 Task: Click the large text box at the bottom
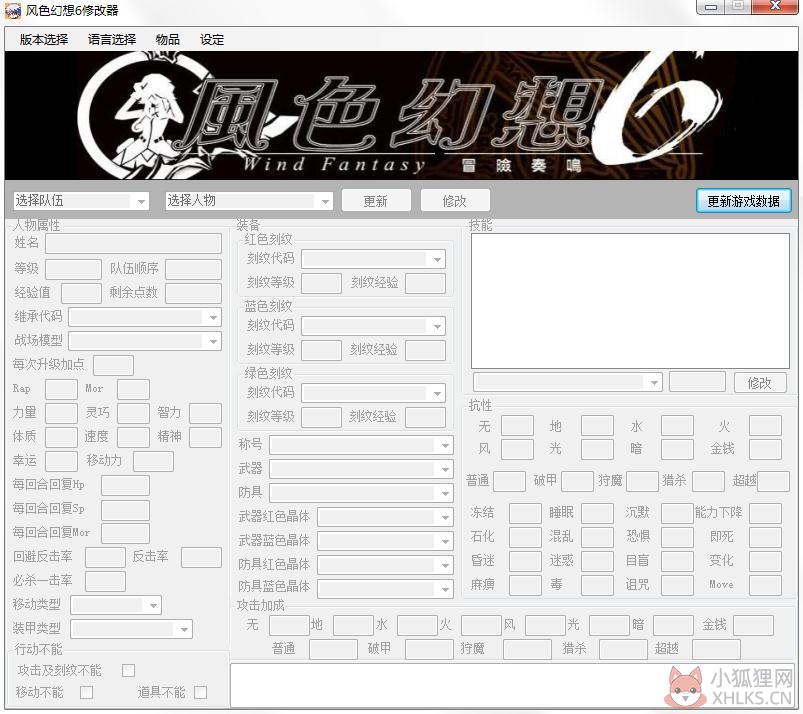(512, 685)
